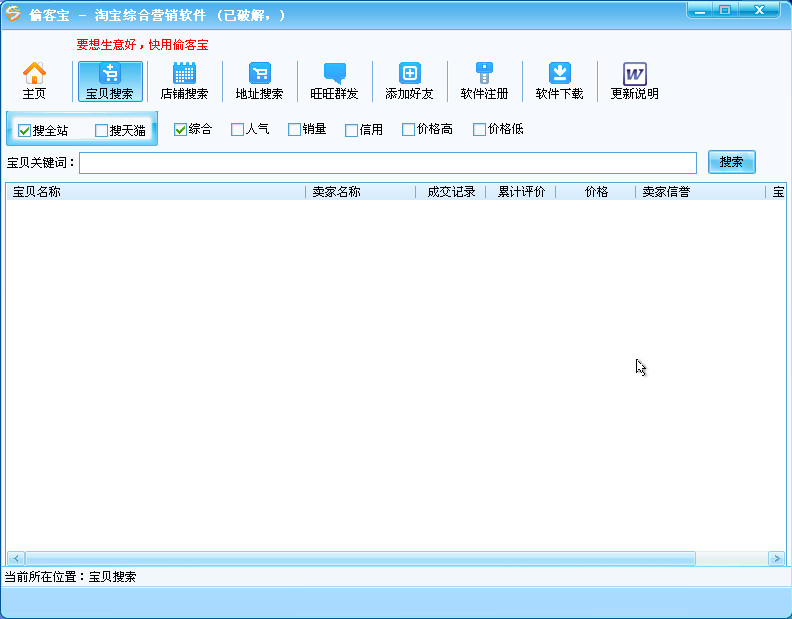Open 软件注册 key icon
Image resolution: width=792 pixels, height=619 pixels.
[x=484, y=81]
